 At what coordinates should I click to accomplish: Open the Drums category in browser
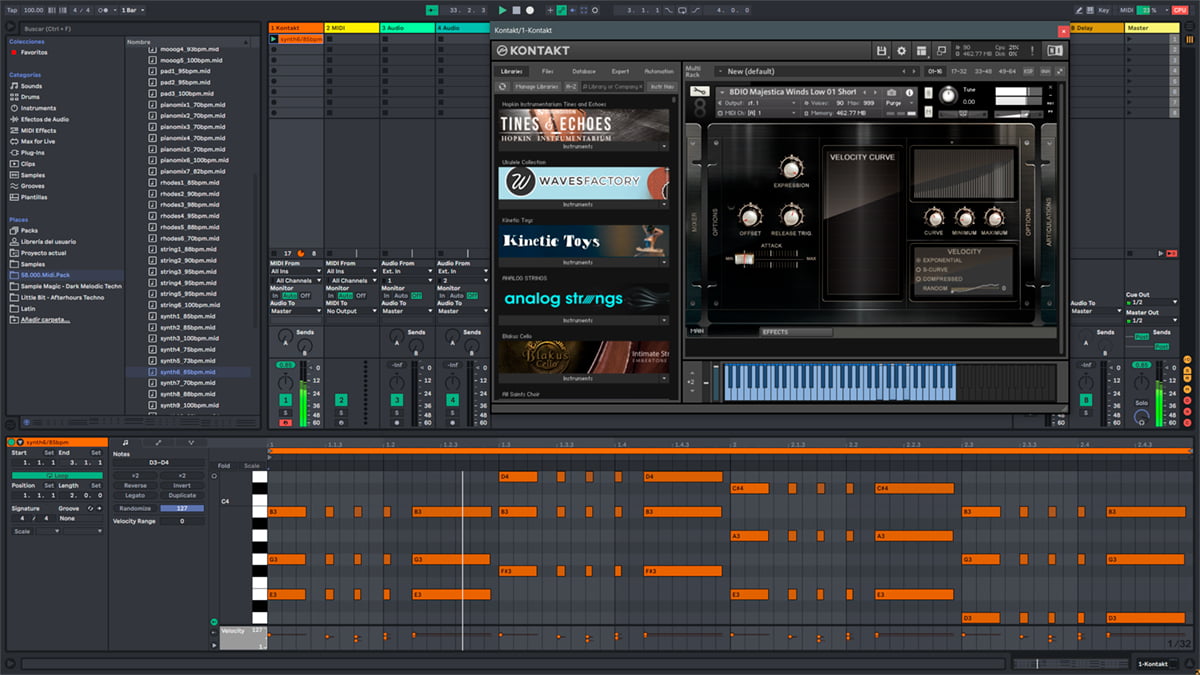pos(32,97)
